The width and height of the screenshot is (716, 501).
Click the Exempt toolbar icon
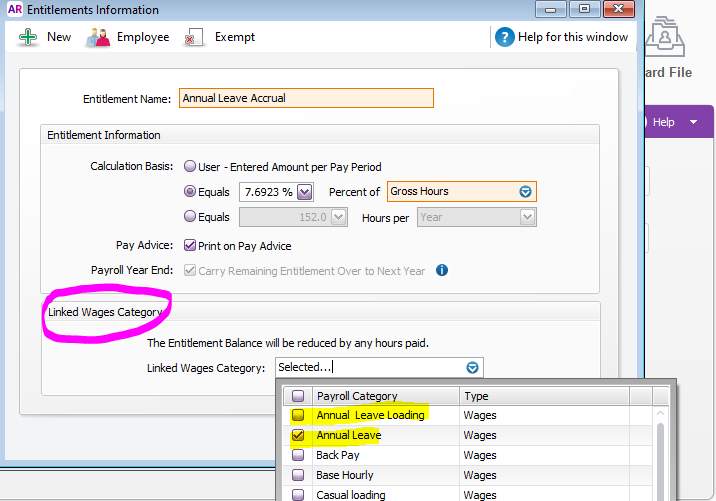coord(195,37)
